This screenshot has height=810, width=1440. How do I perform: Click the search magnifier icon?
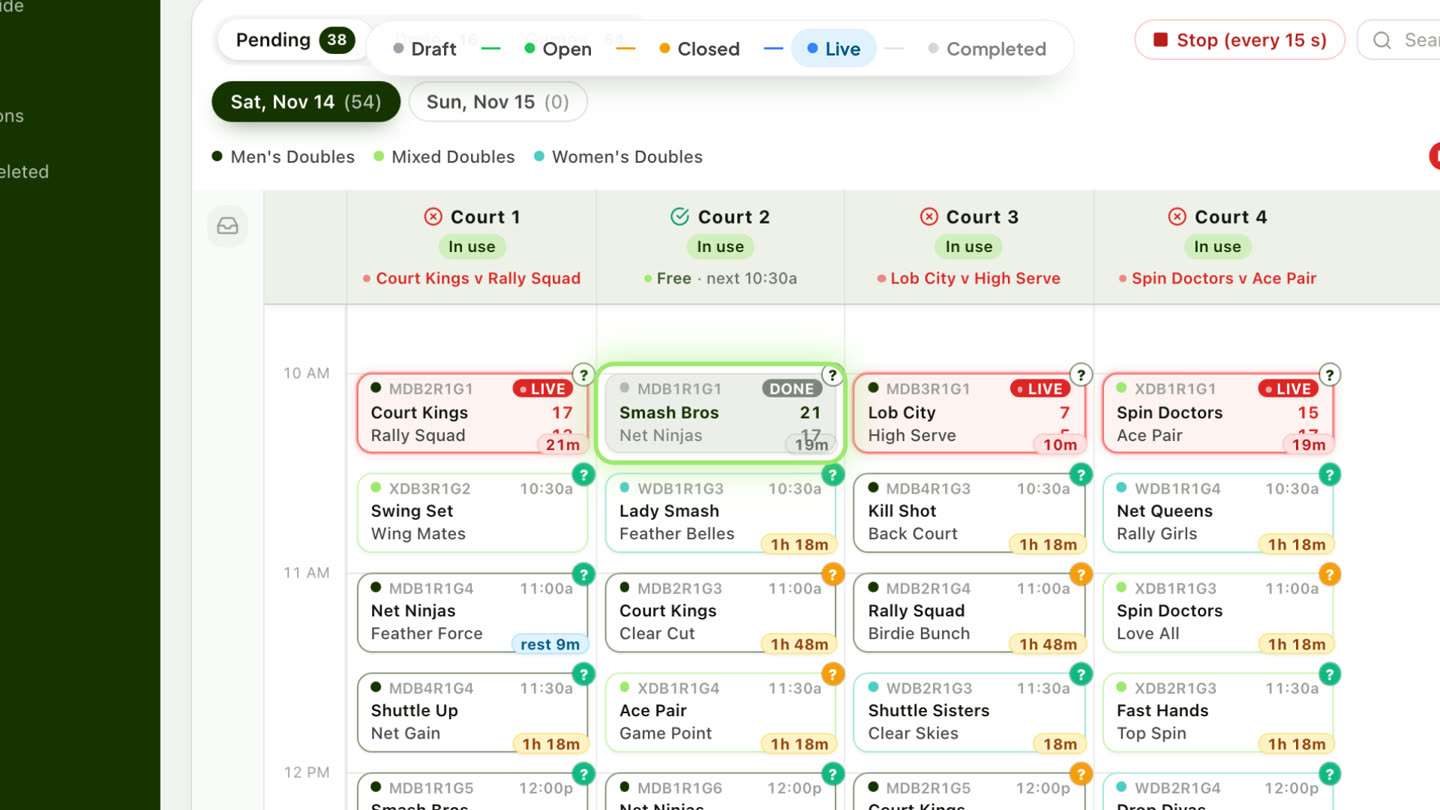point(1382,40)
